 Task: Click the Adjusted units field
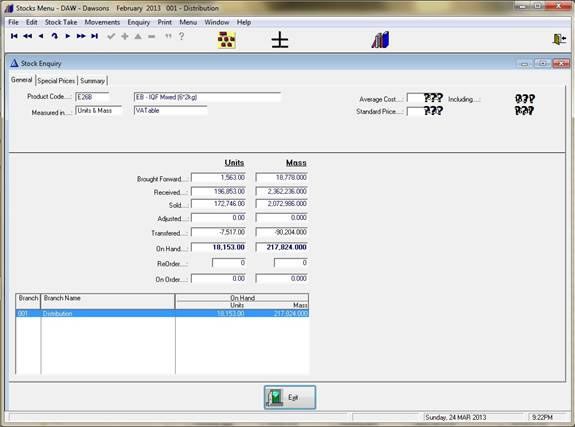tap(218, 218)
